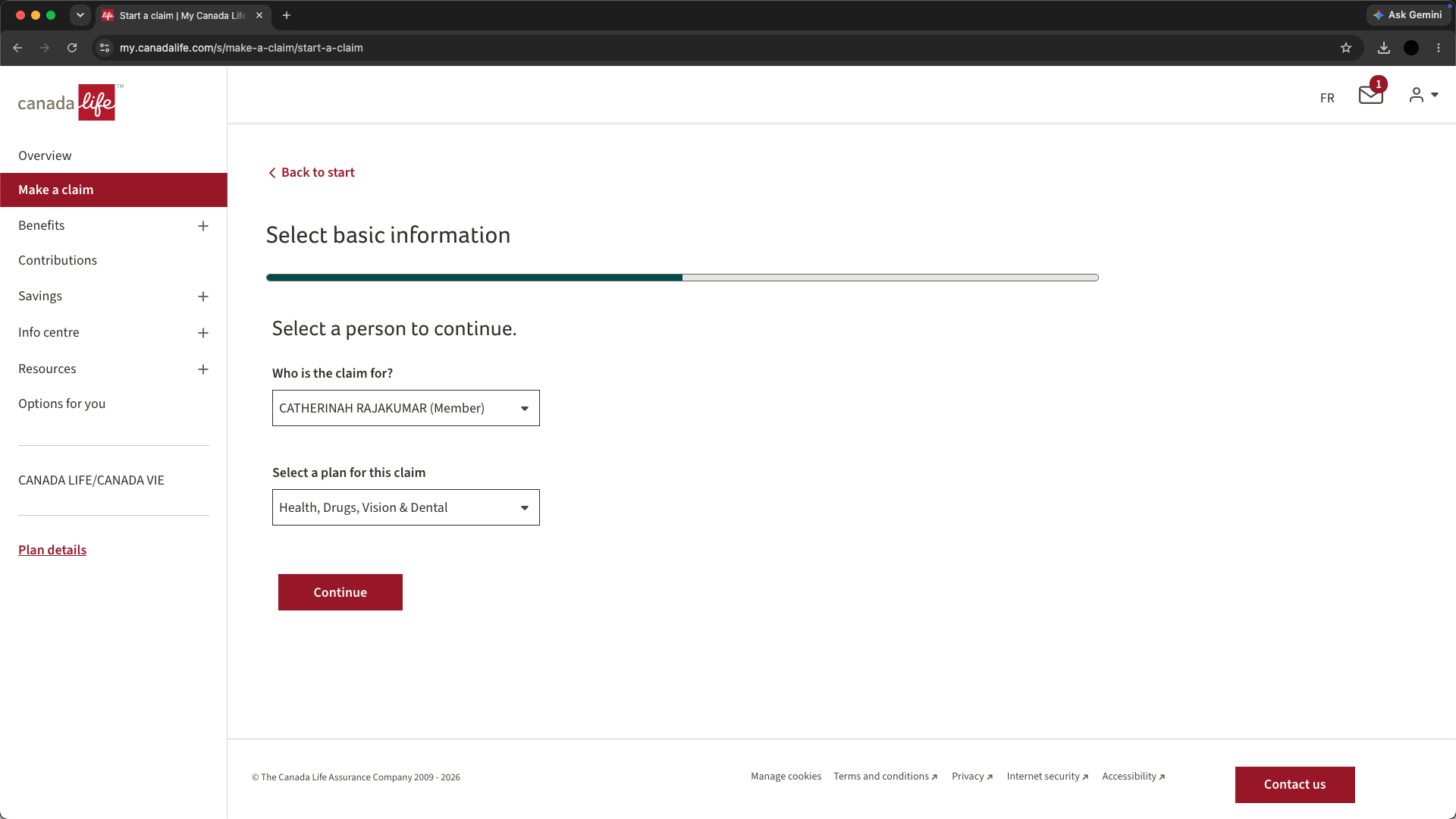
Task: Click Savings sidebar item
Action: tap(40, 296)
